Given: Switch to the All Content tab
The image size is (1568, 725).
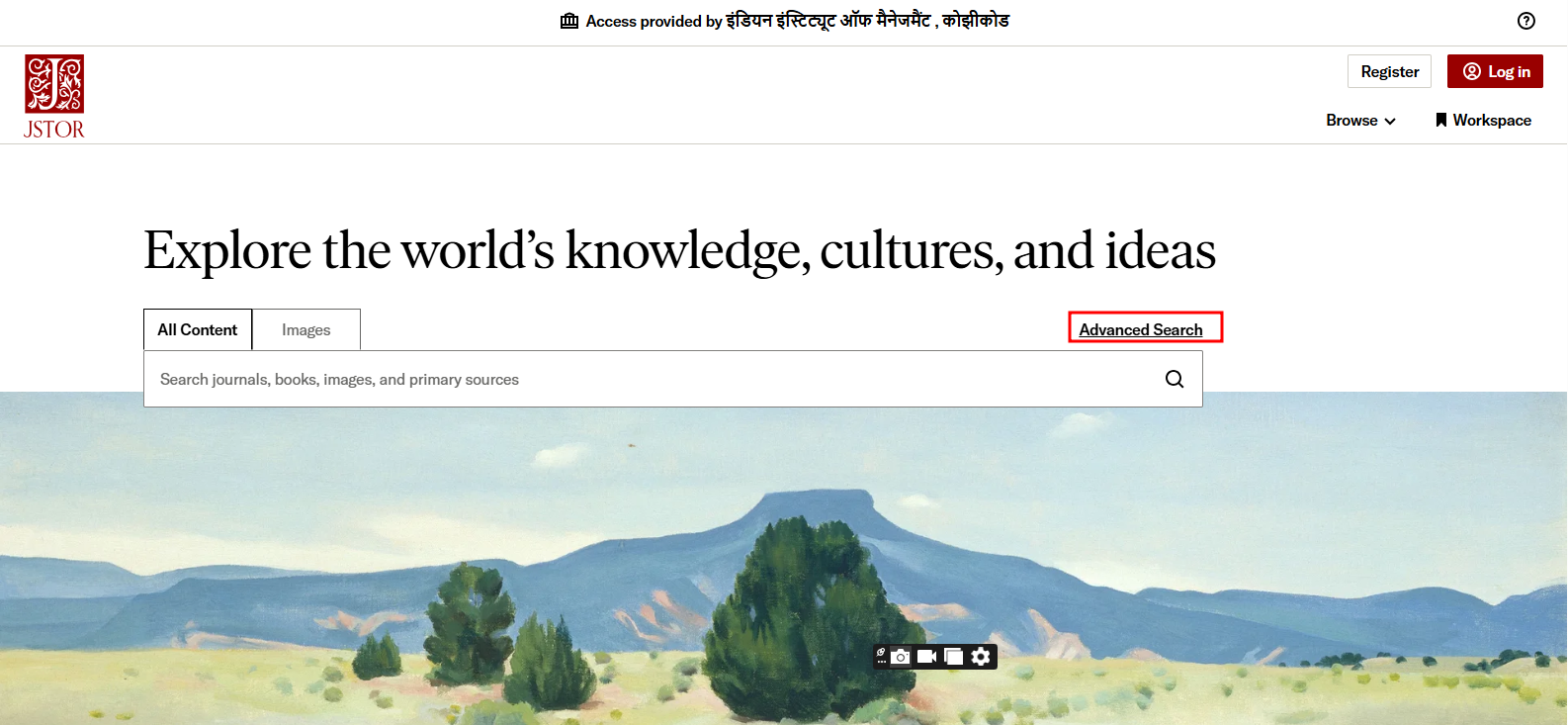Looking at the screenshot, I should pyautogui.click(x=198, y=329).
